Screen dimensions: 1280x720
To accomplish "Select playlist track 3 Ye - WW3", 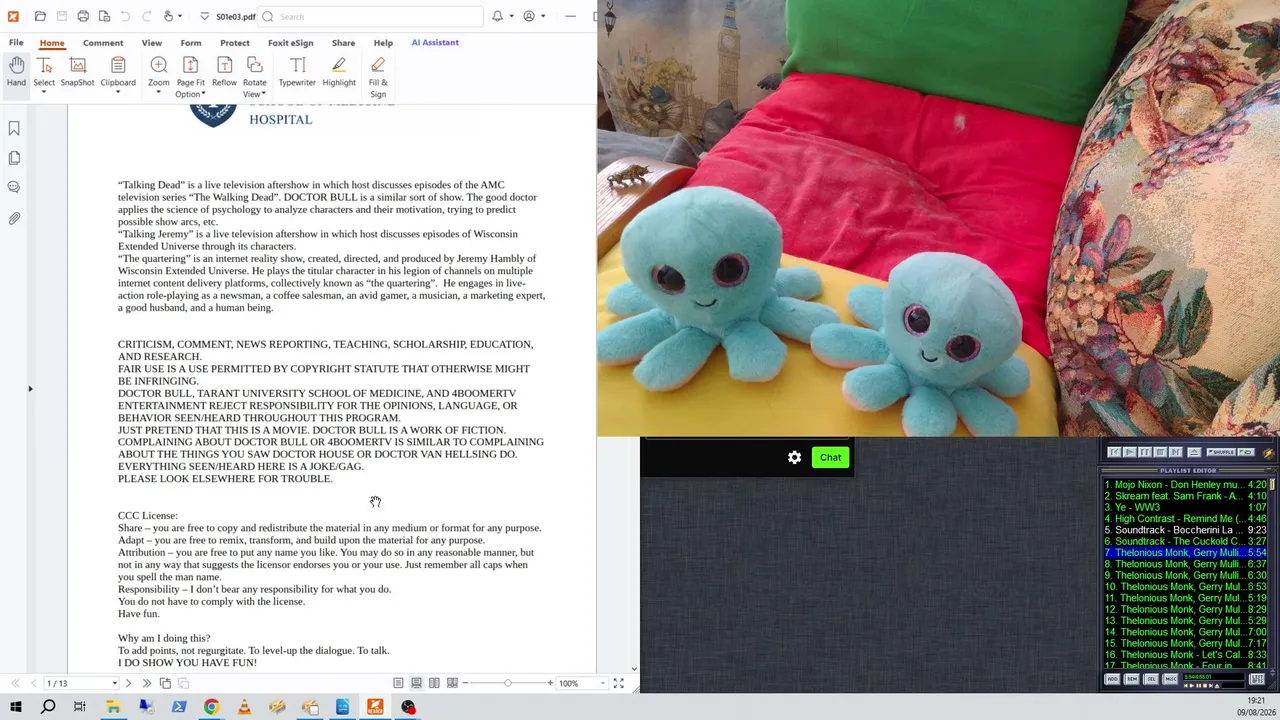I will [x=1185, y=507].
